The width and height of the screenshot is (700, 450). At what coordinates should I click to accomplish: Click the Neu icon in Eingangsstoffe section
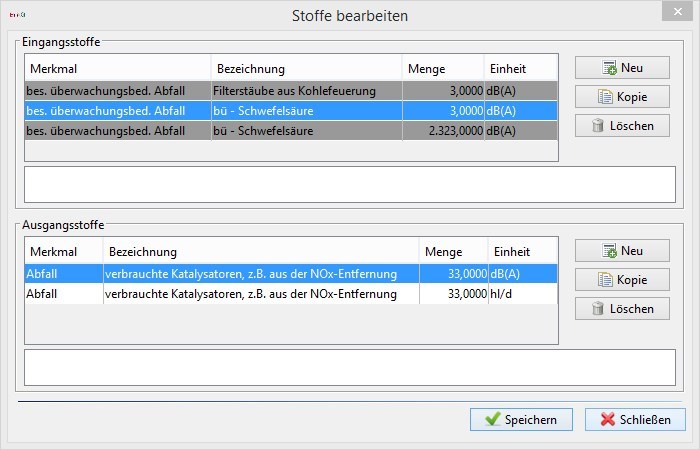click(x=609, y=68)
